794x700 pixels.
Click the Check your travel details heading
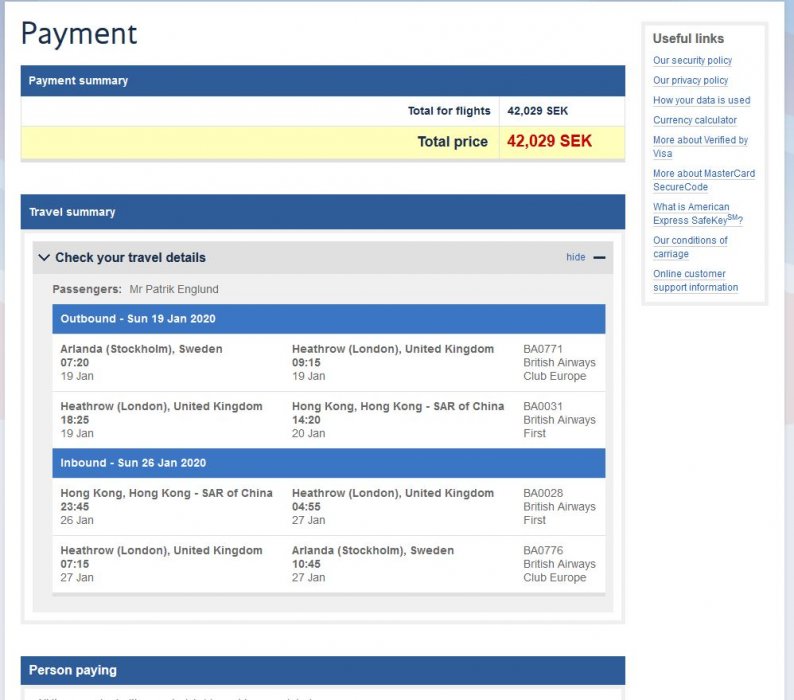pos(130,258)
